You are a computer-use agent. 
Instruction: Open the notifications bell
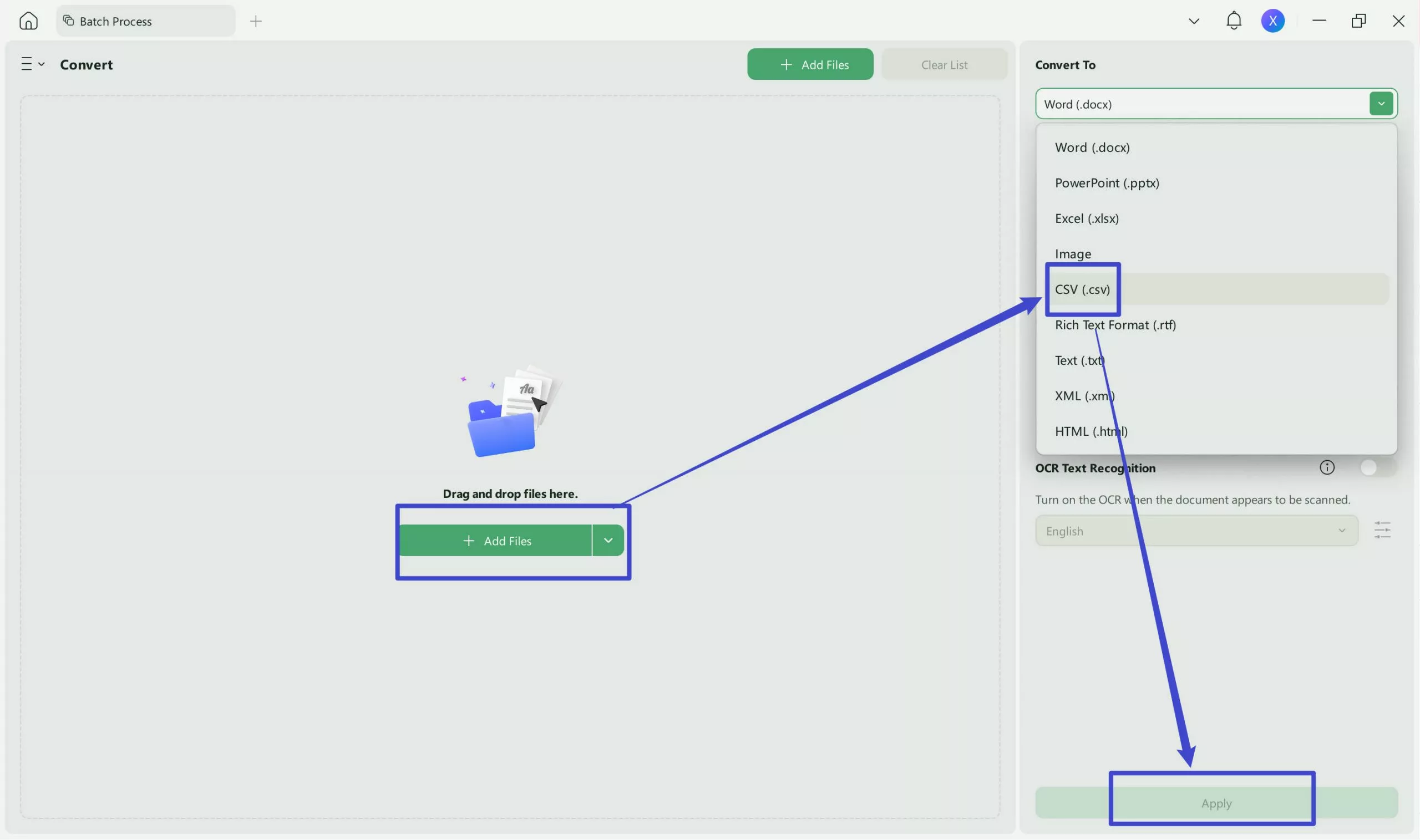point(1233,21)
